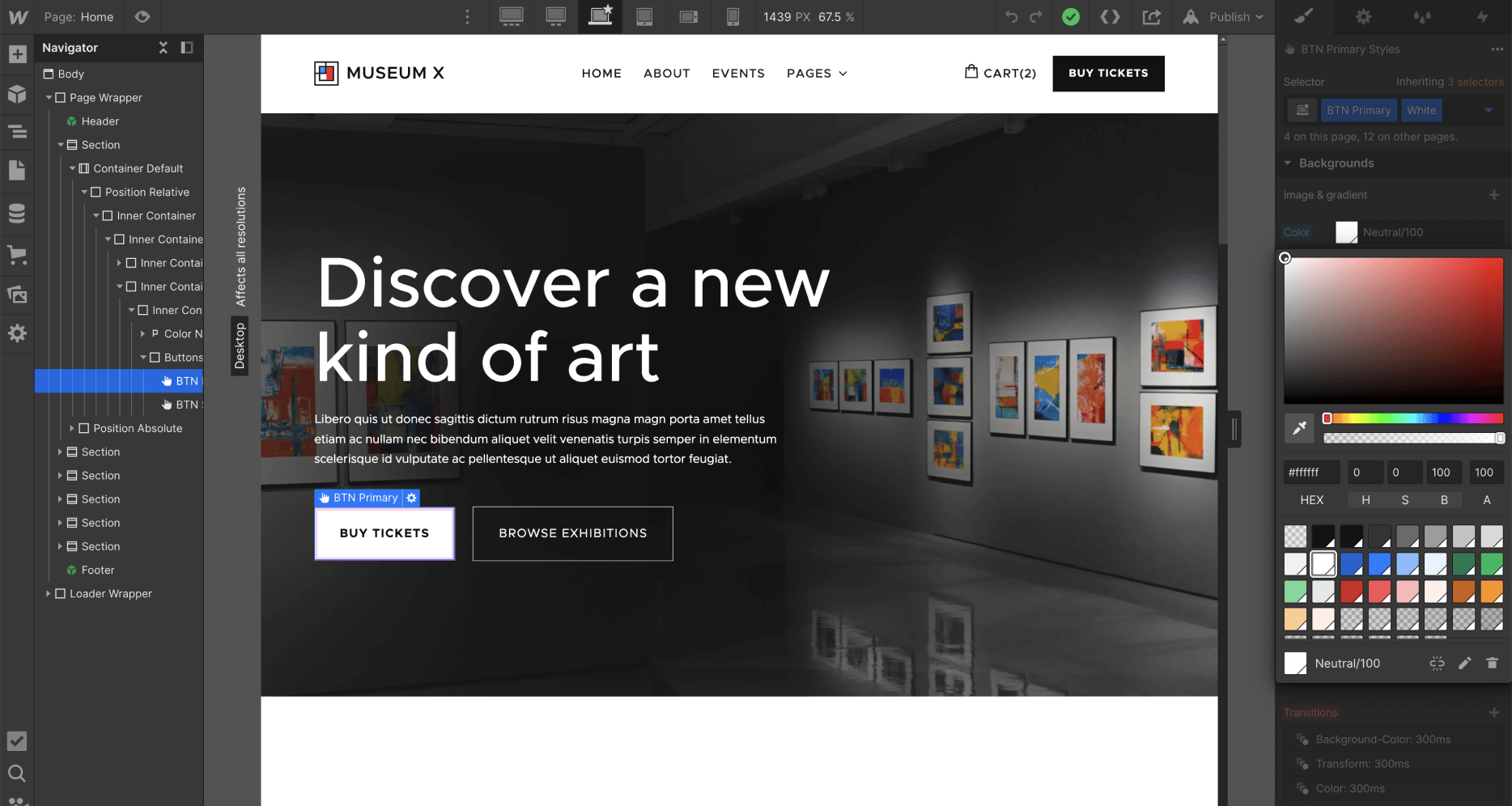Image resolution: width=1512 pixels, height=806 pixels.
Task: Toggle X-ray mode beside Page Home
Action: click(142, 17)
